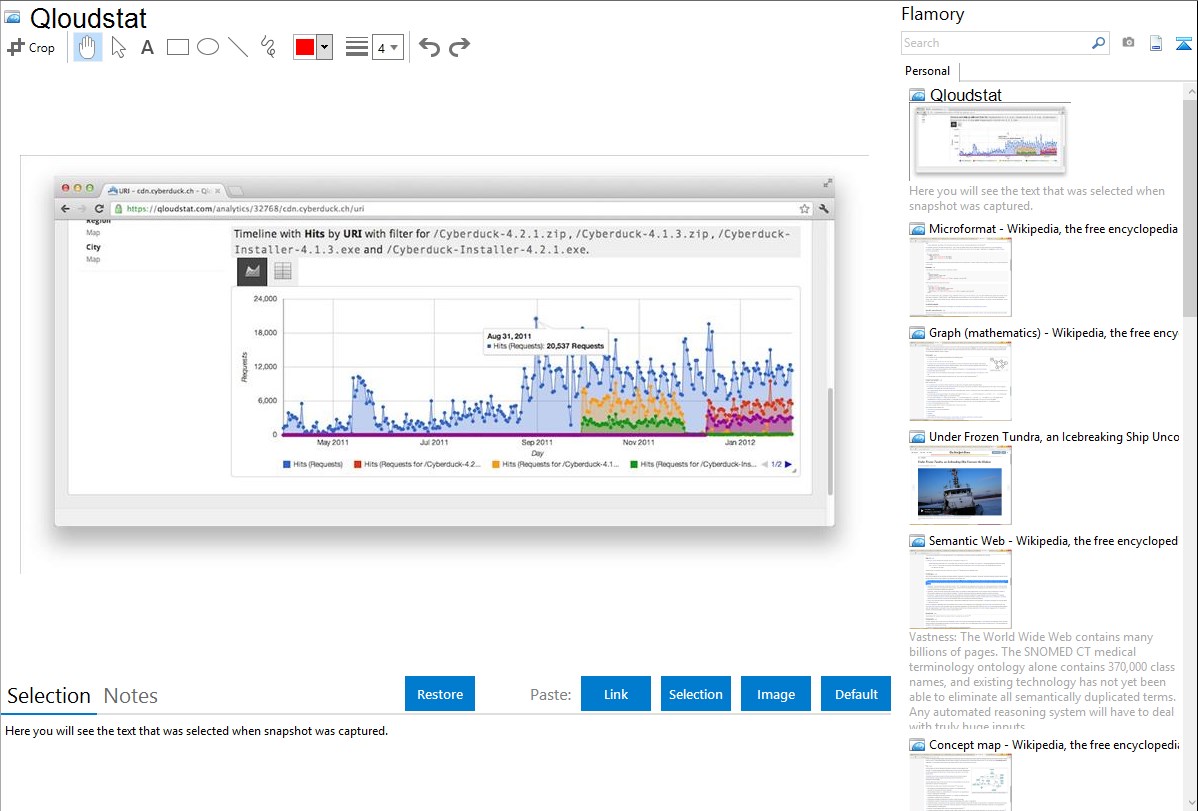Undo the last annotation
The height and width of the screenshot is (811, 1198).
pos(429,47)
